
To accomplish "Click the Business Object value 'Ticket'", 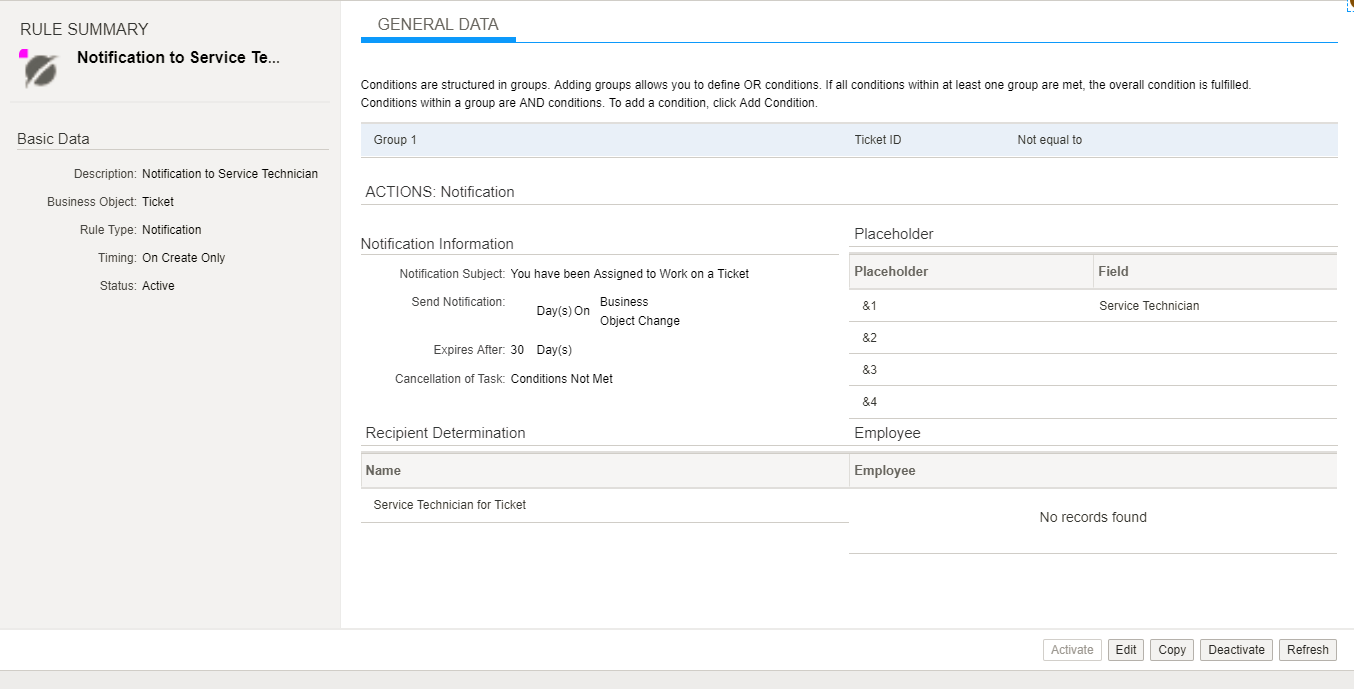I will click(158, 202).
